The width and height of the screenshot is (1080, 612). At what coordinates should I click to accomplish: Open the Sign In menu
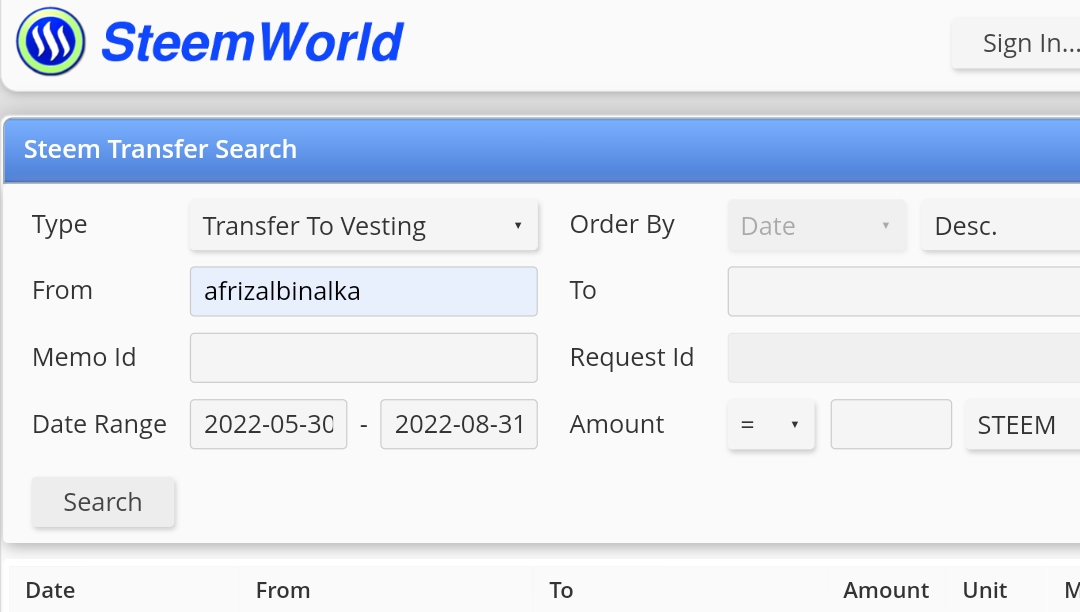1016,43
